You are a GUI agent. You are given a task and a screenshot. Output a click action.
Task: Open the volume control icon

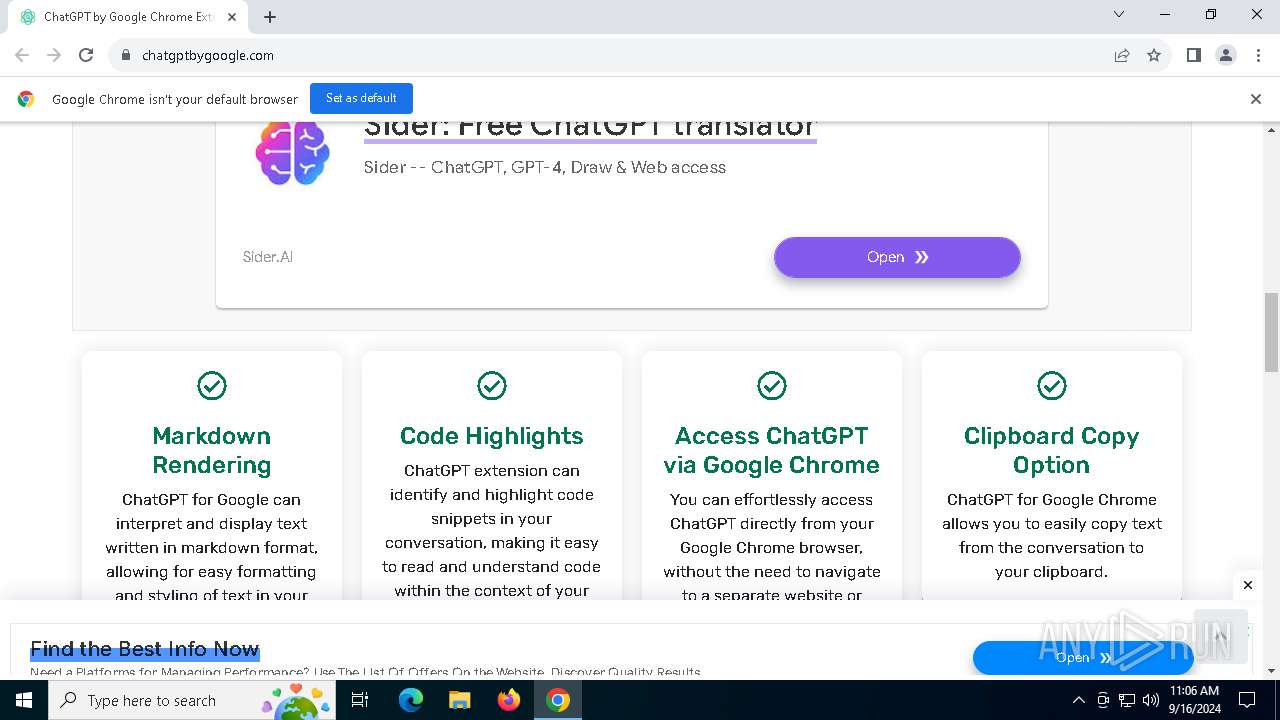1151,700
